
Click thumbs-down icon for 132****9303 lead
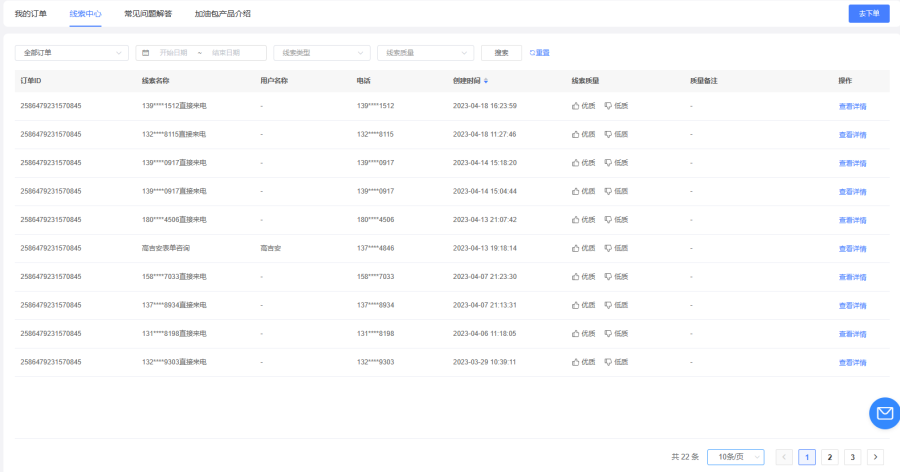(x=608, y=362)
